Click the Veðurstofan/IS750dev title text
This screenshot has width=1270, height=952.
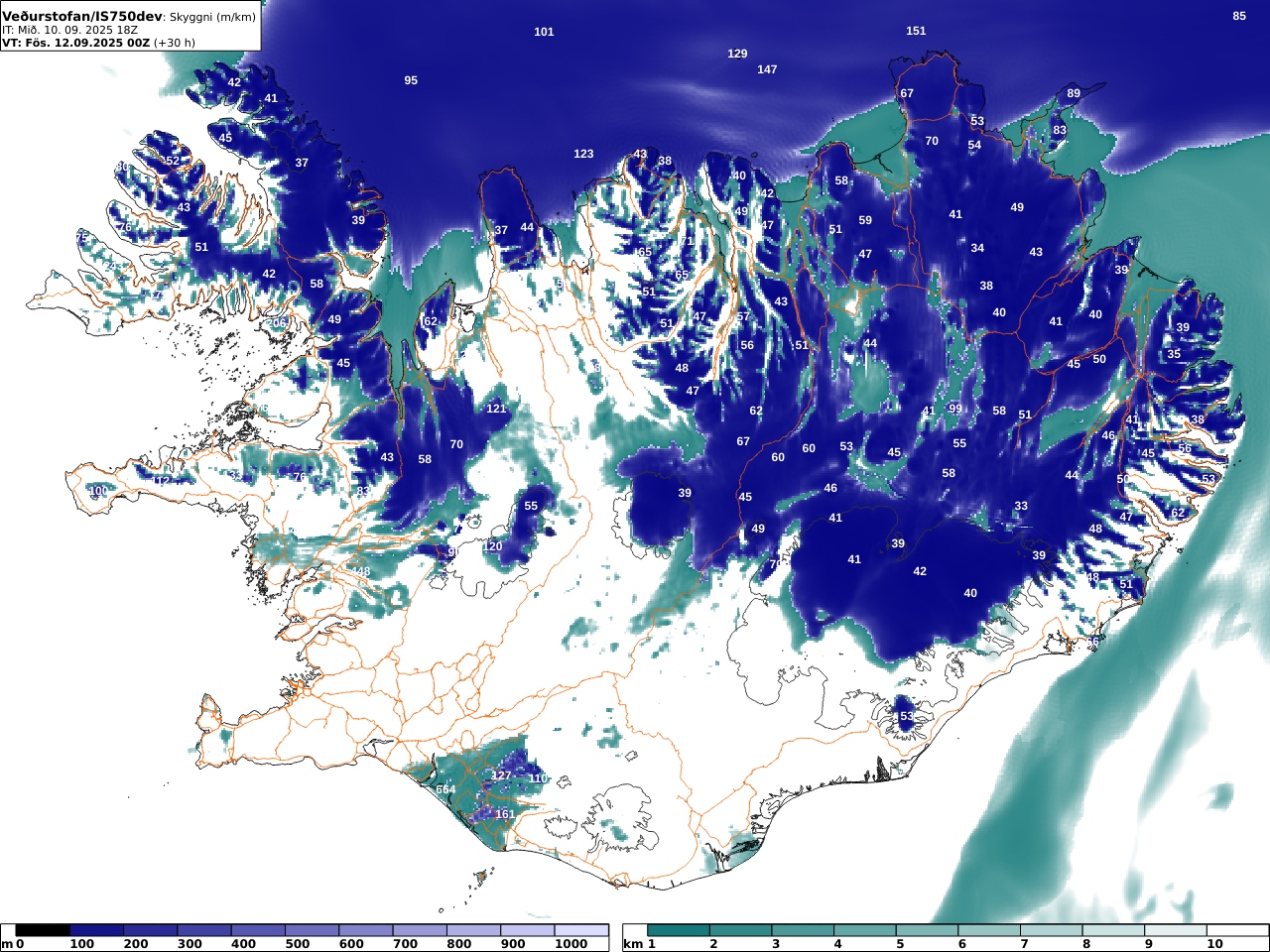tap(81, 17)
